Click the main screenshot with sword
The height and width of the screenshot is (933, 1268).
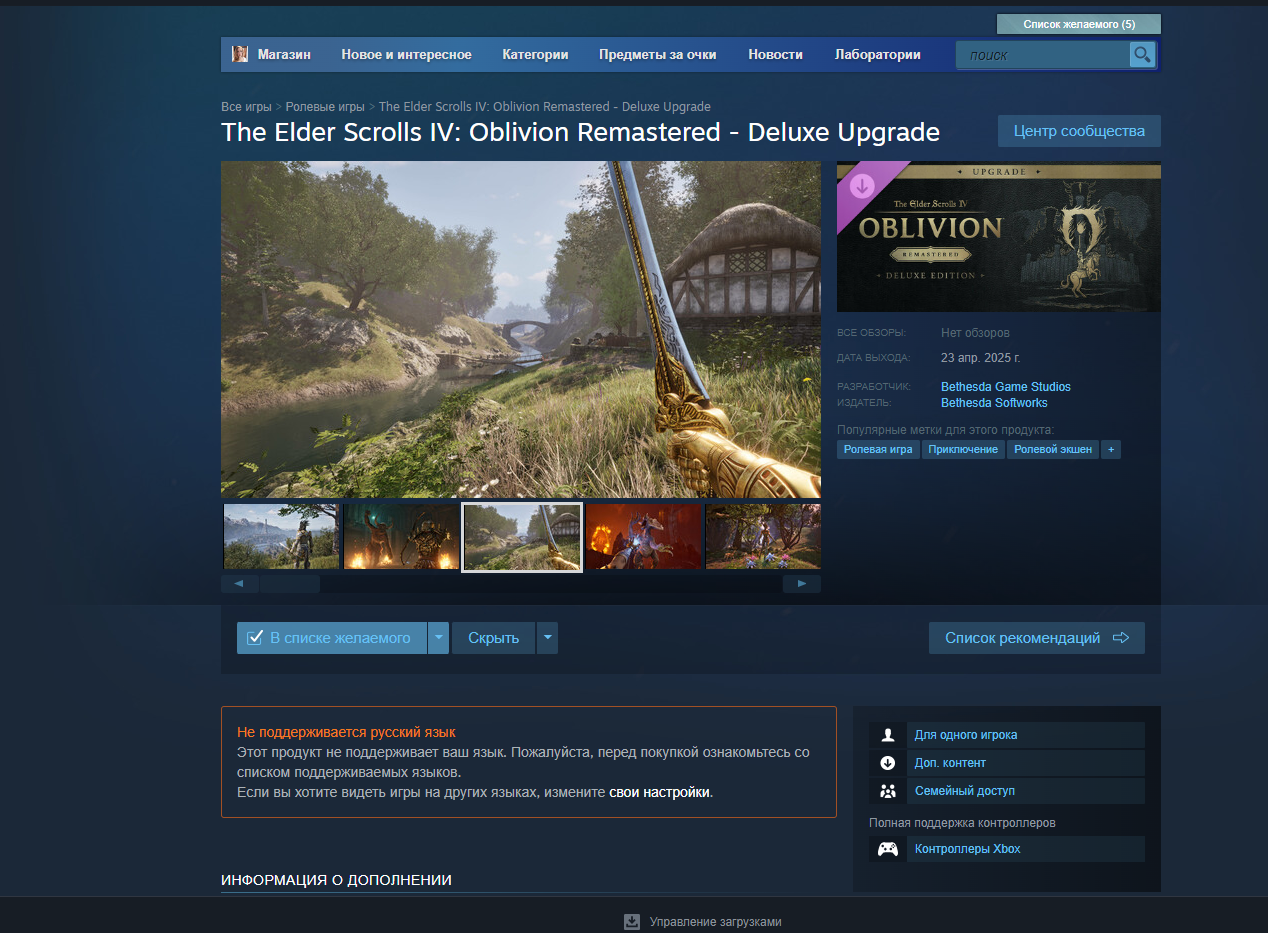click(521, 330)
